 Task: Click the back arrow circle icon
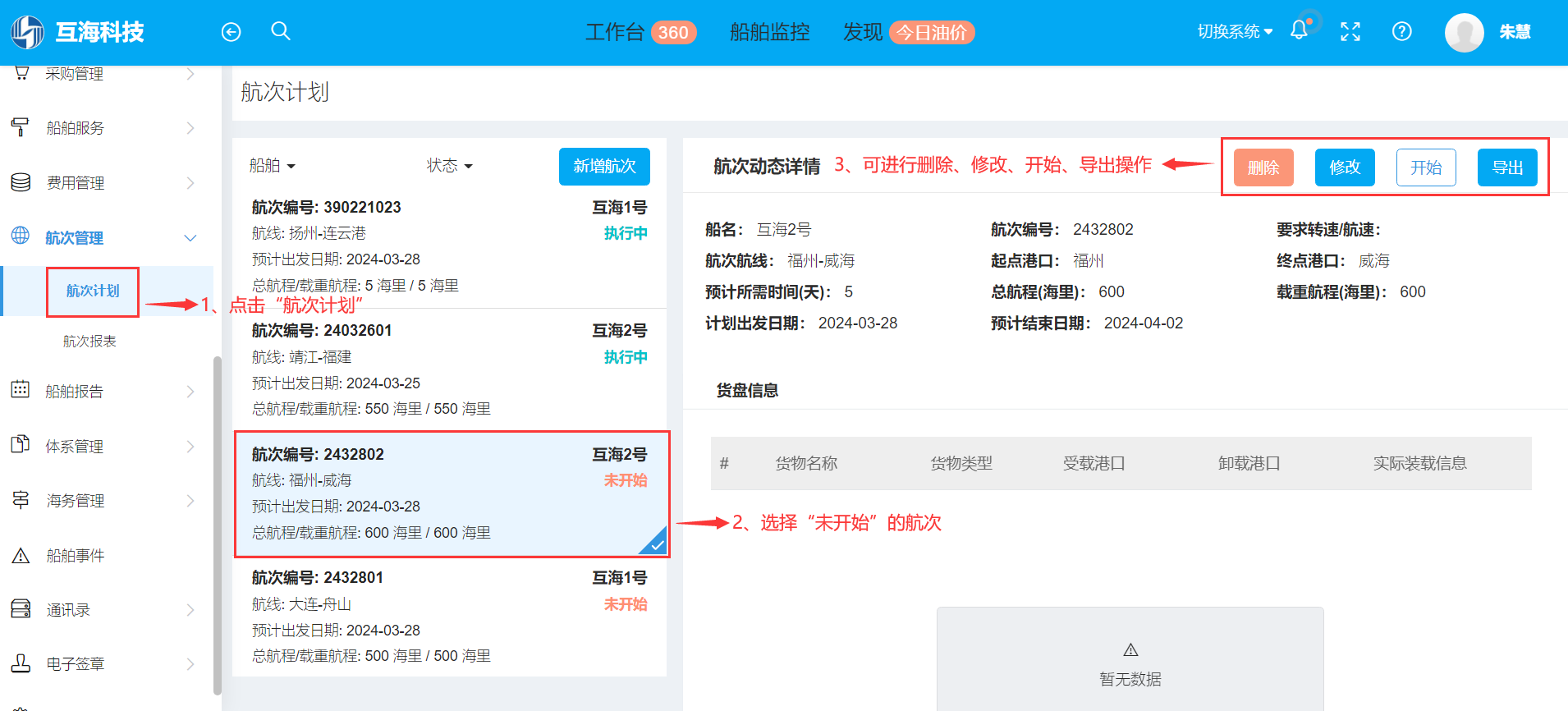[x=232, y=32]
